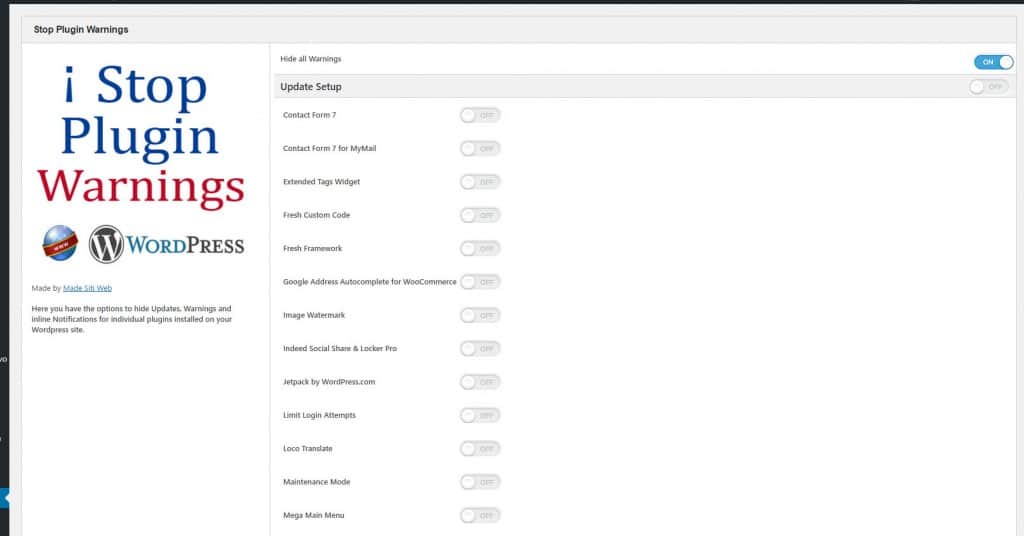Image resolution: width=1024 pixels, height=536 pixels.
Task: Toggle the Update Setup switch
Action: pos(989,86)
